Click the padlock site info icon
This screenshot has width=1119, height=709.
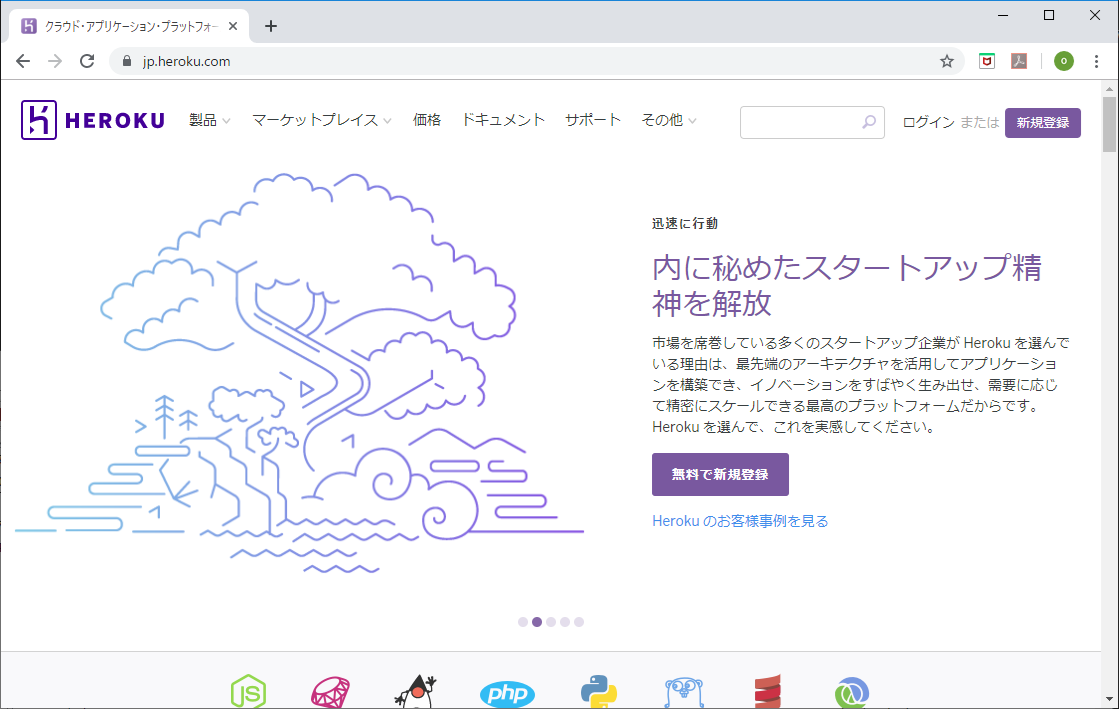(127, 61)
